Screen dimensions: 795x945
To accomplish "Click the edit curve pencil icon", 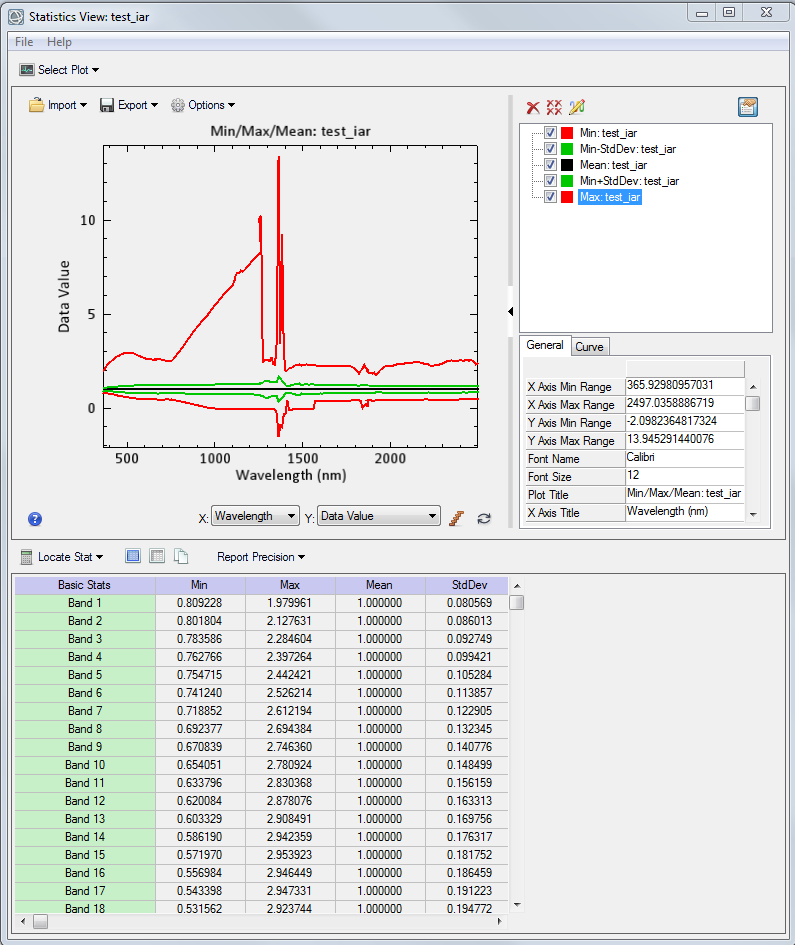I will (x=576, y=107).
